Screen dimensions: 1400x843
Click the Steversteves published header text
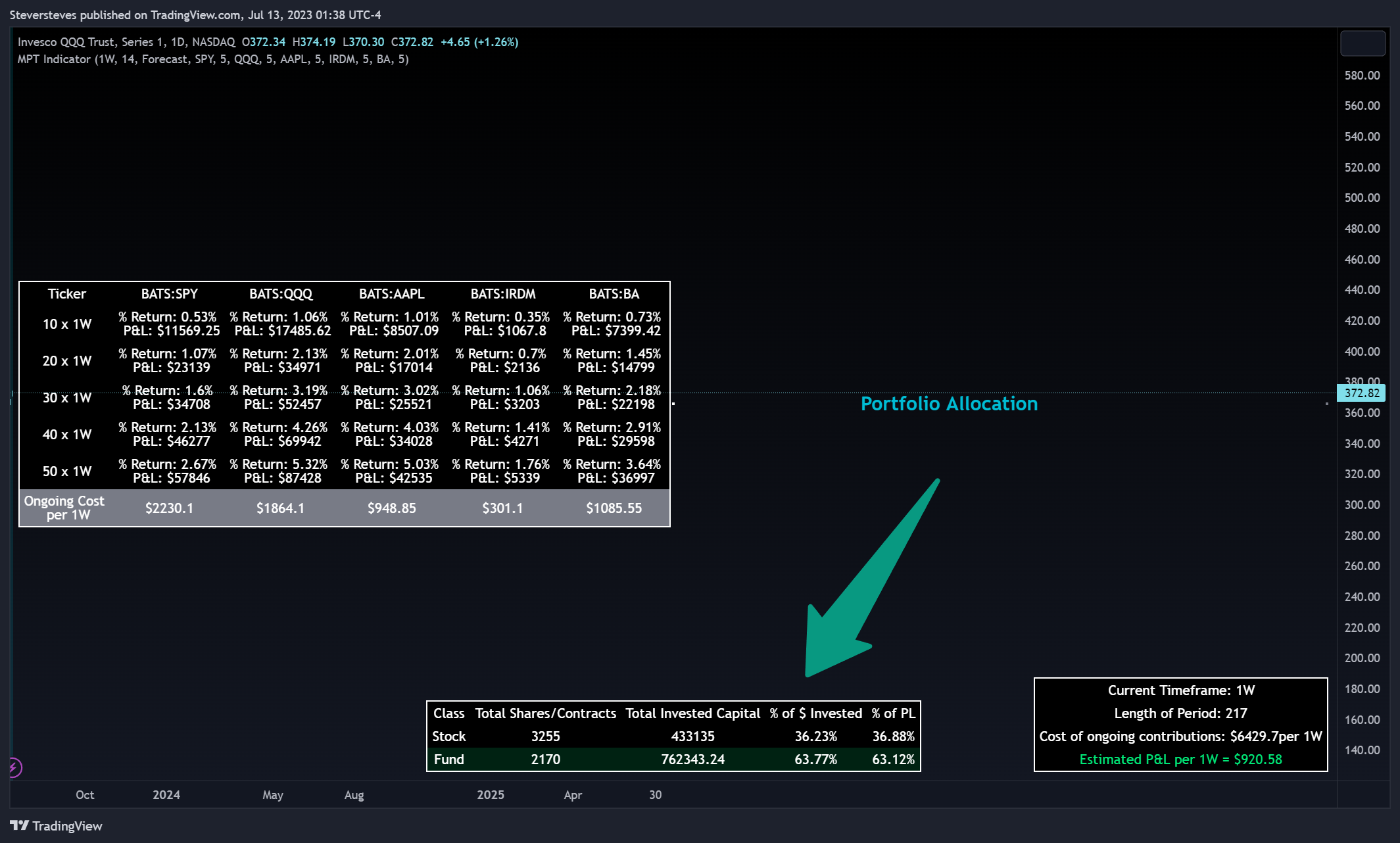pyautogui.click(x=195, y=14)
